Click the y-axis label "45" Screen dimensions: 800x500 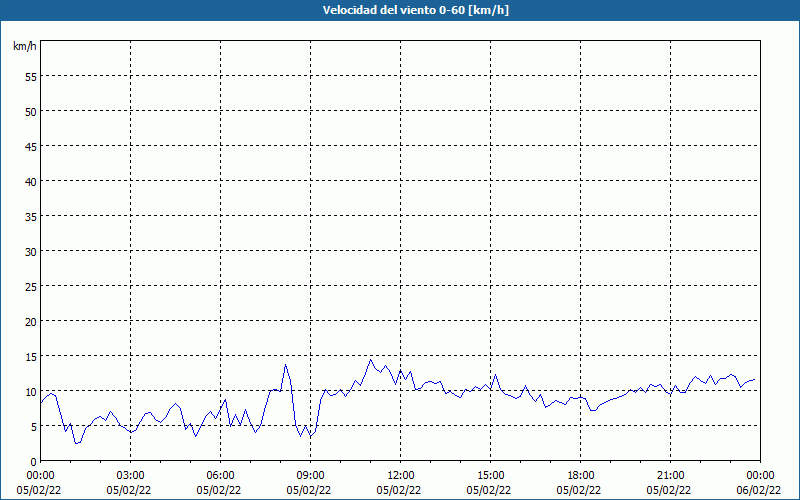click(31, 146)
